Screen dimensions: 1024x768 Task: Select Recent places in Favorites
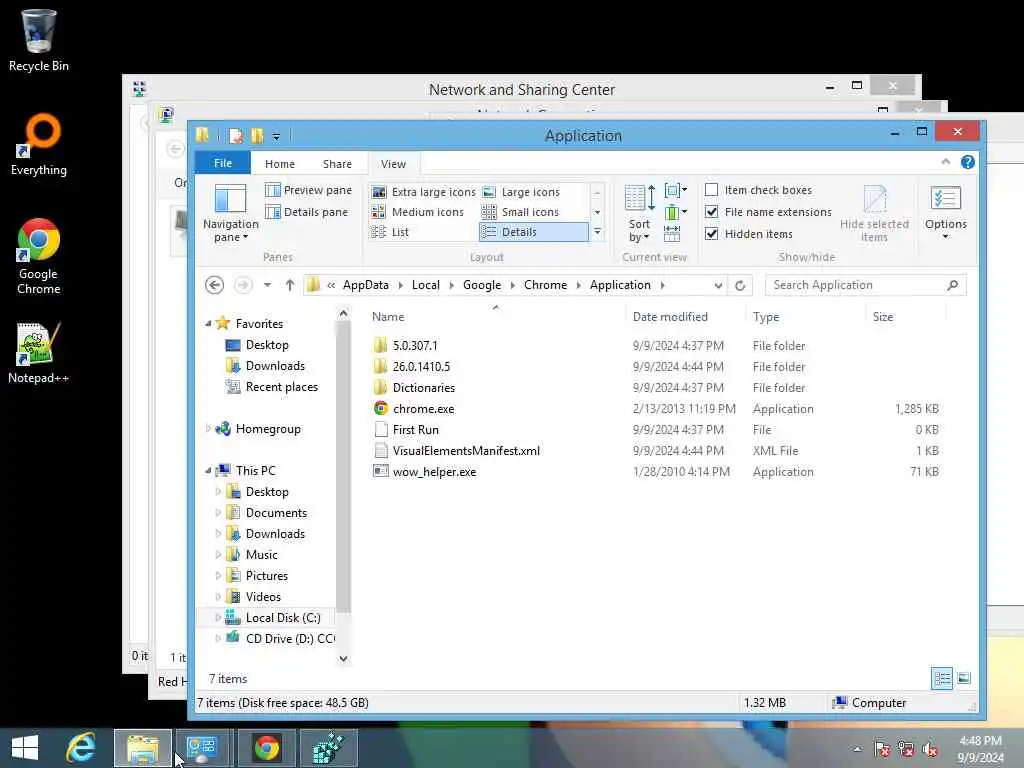pos(281,387)
